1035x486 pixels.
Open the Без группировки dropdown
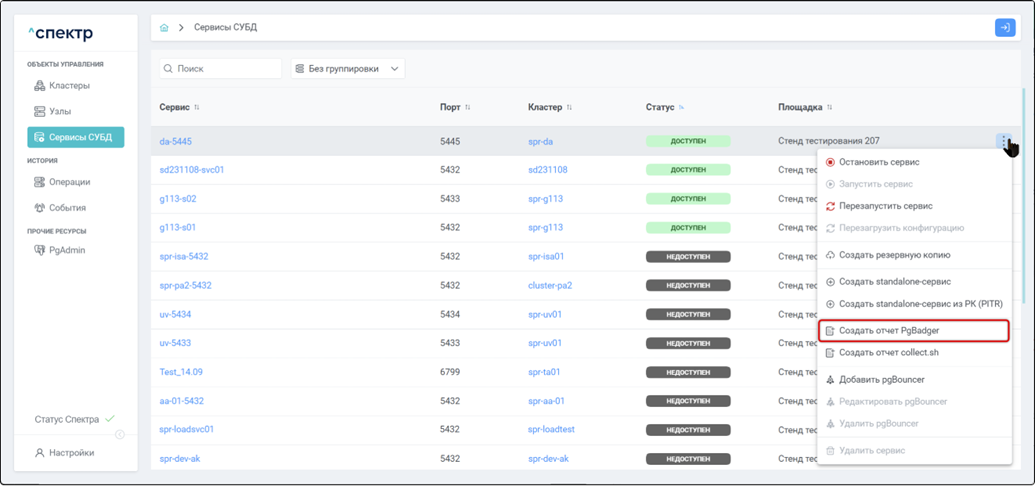pyautogui.click(x=348, y=69)
